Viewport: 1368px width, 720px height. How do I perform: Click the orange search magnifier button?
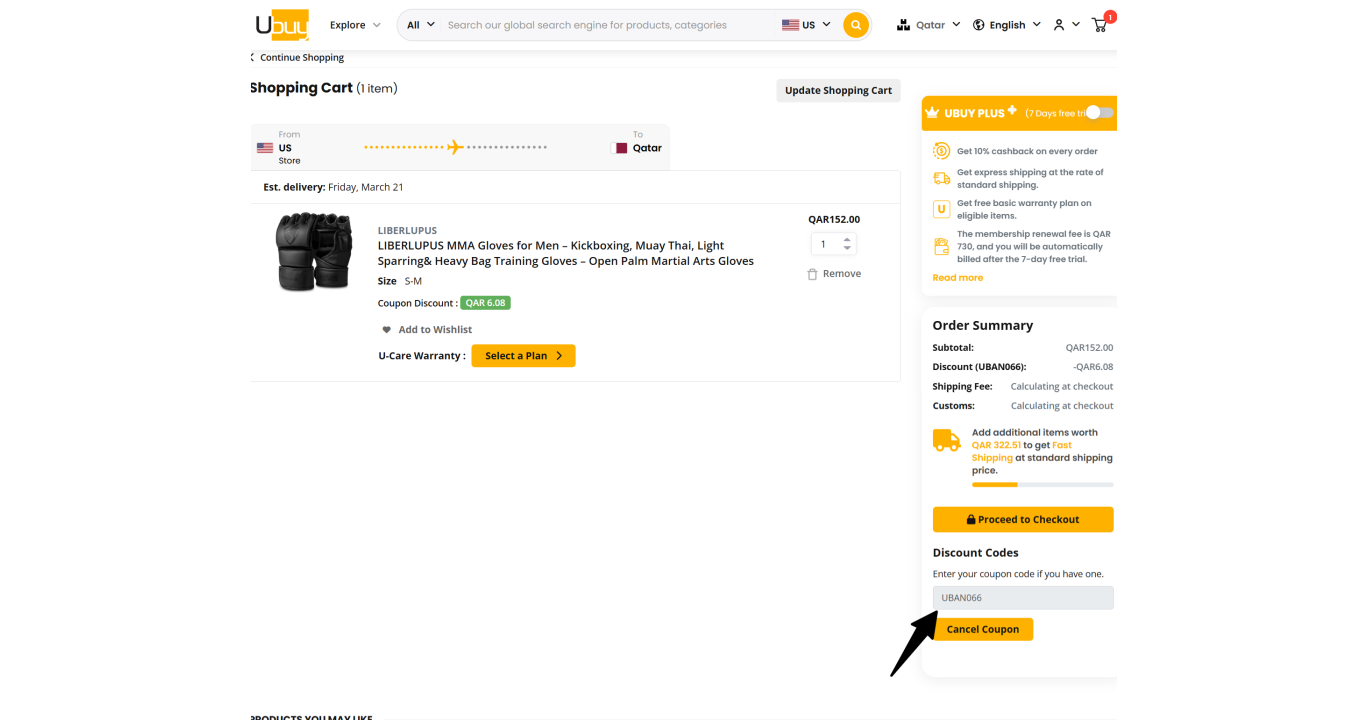(x=855, y=25)
